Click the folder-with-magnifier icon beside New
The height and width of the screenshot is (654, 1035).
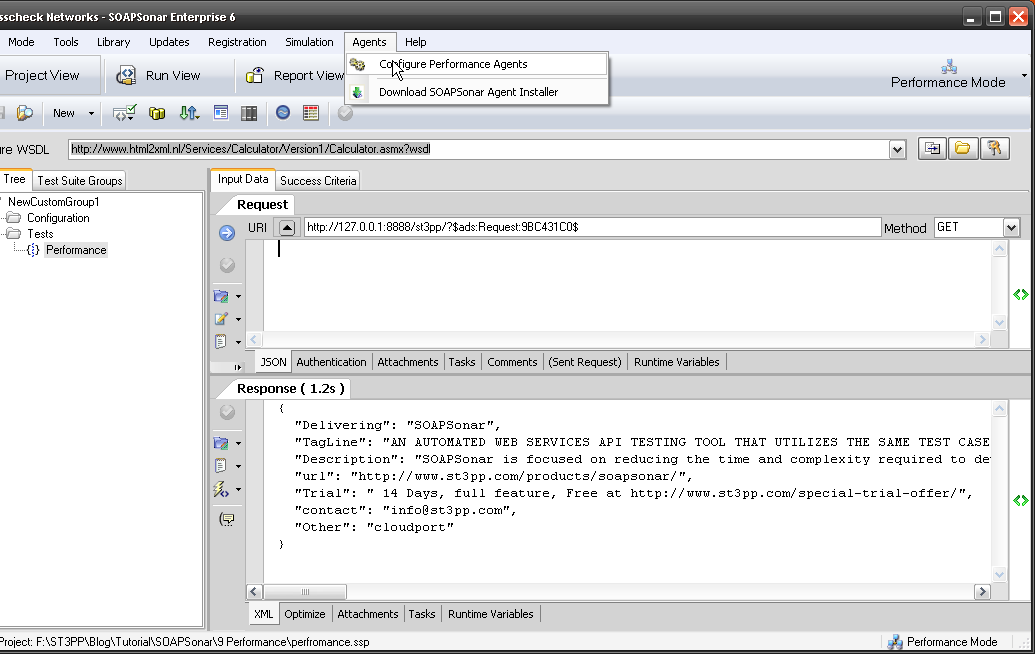[25, 114]
